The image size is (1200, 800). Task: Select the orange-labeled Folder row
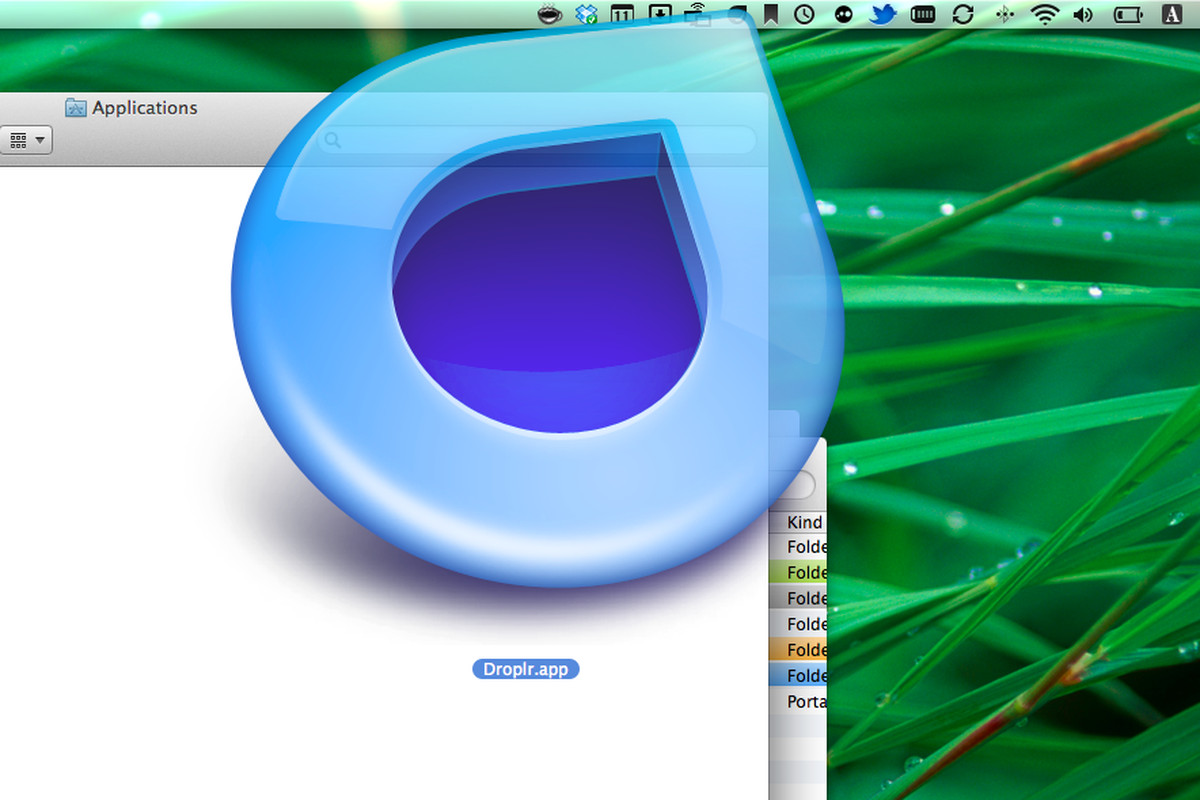798,650
